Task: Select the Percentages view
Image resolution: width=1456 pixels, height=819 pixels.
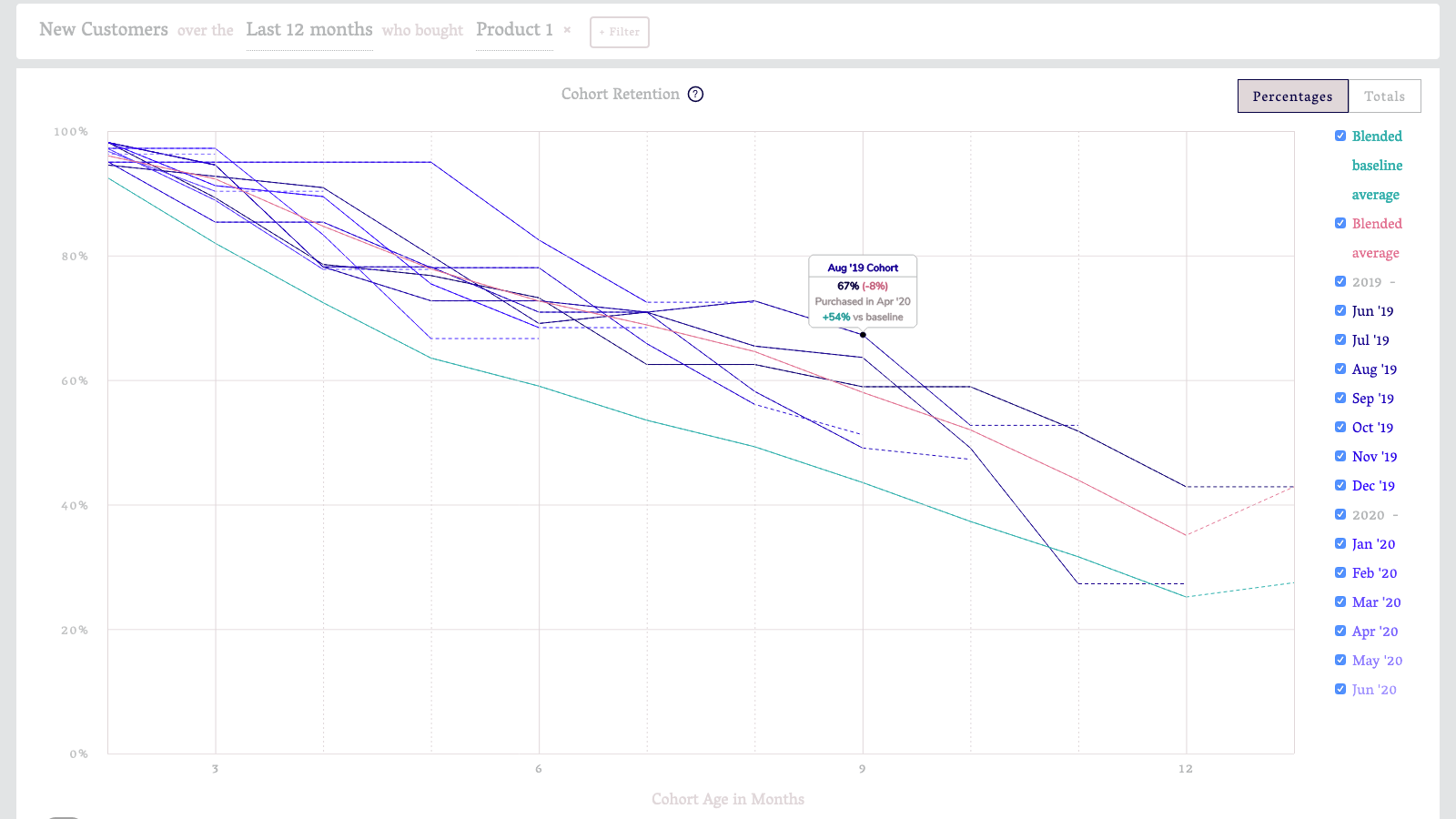Action: click(x=1293, y=96)
